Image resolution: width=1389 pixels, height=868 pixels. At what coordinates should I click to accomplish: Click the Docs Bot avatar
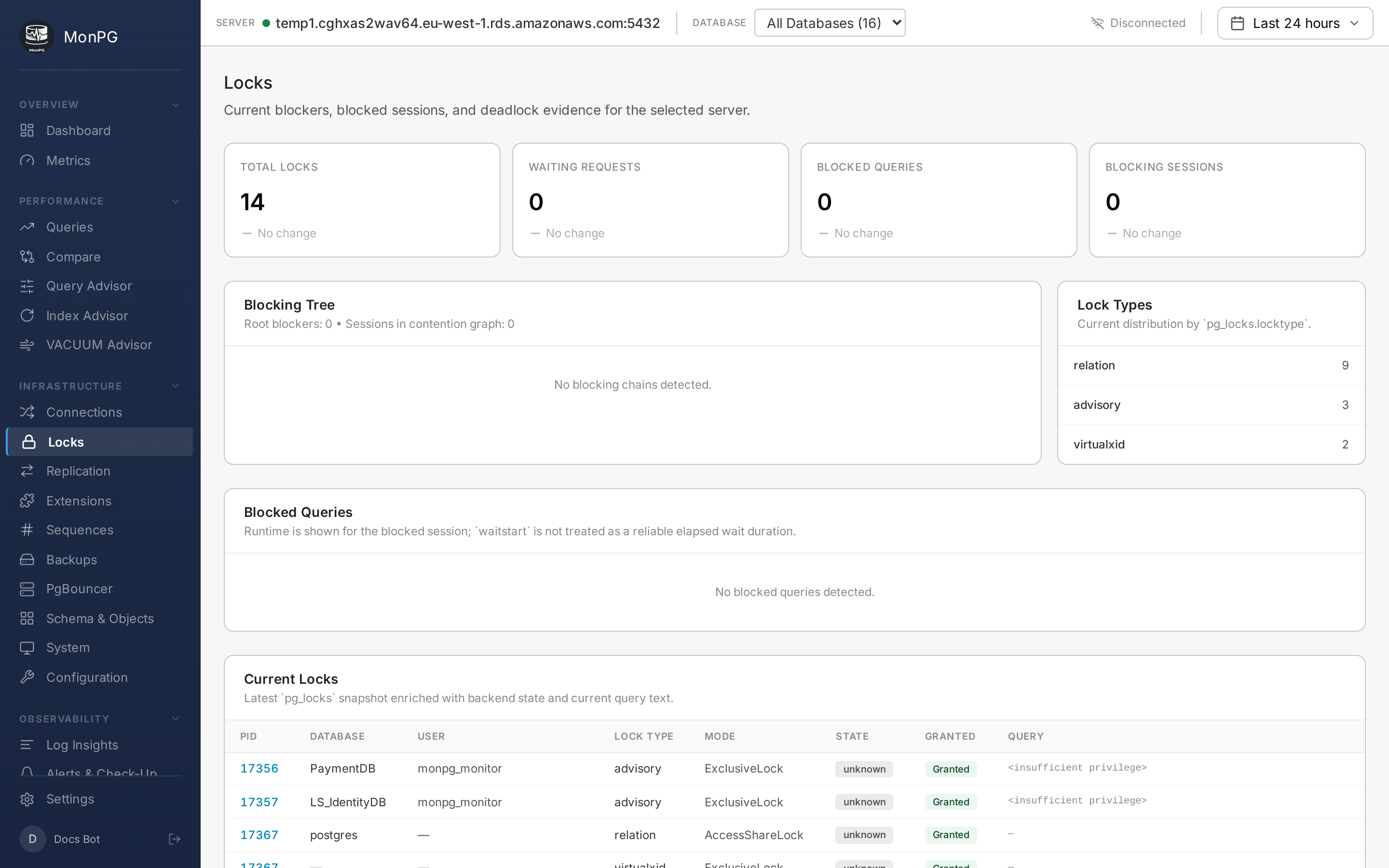[x=33, y=839]
